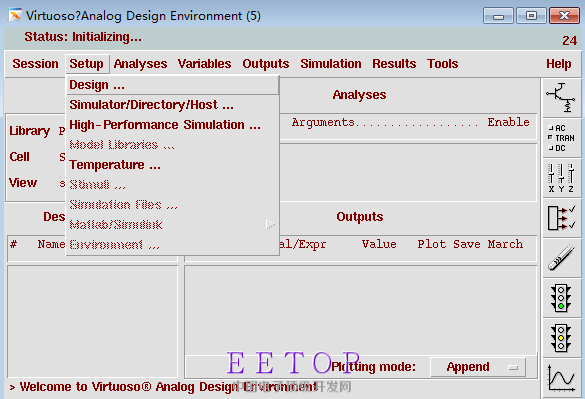585x399 pixels.
Task: Select Temperature ... in the Setup menu
Action: (x=172, y=165)
